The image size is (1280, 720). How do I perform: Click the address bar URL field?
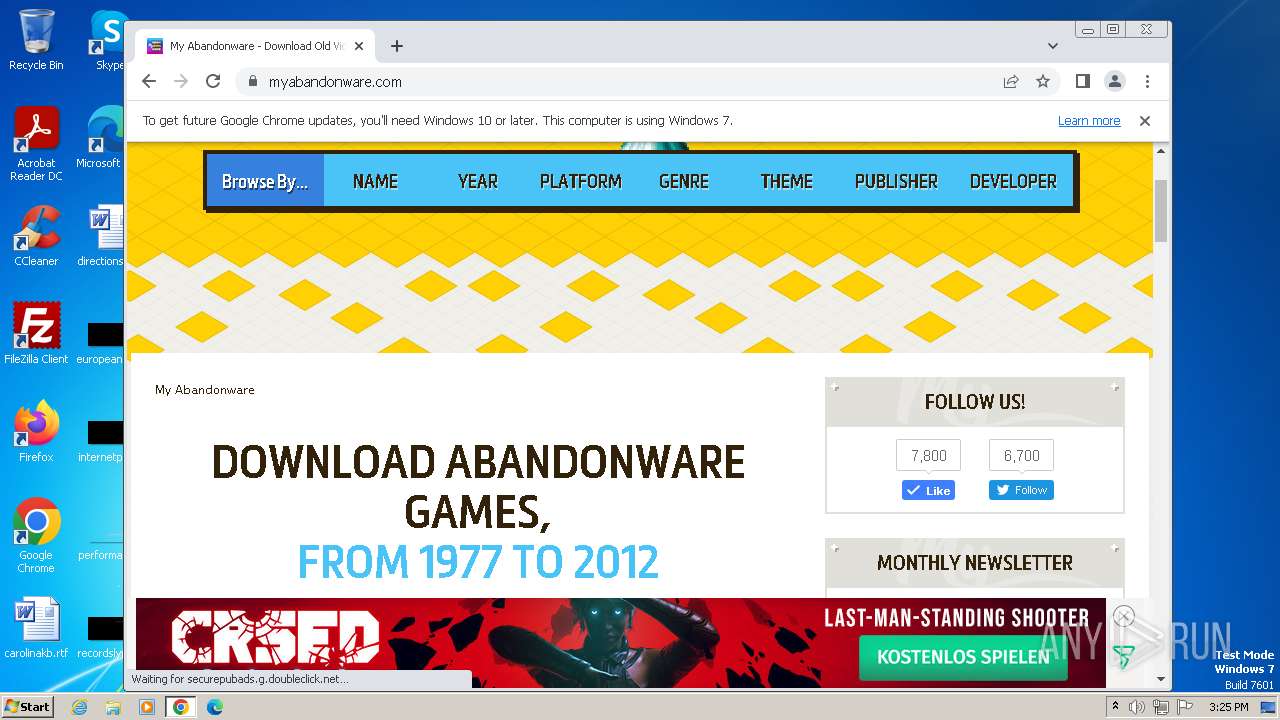click(x=620, y=82)
